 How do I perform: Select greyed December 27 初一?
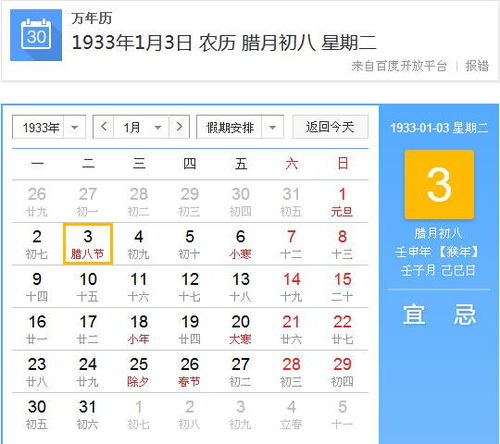pyautogui.click(x=88, y=202)
